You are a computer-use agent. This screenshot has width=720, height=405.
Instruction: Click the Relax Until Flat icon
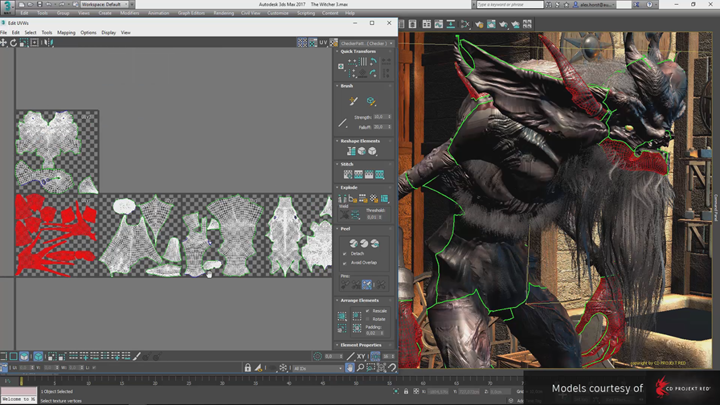(x=362, y=151)
